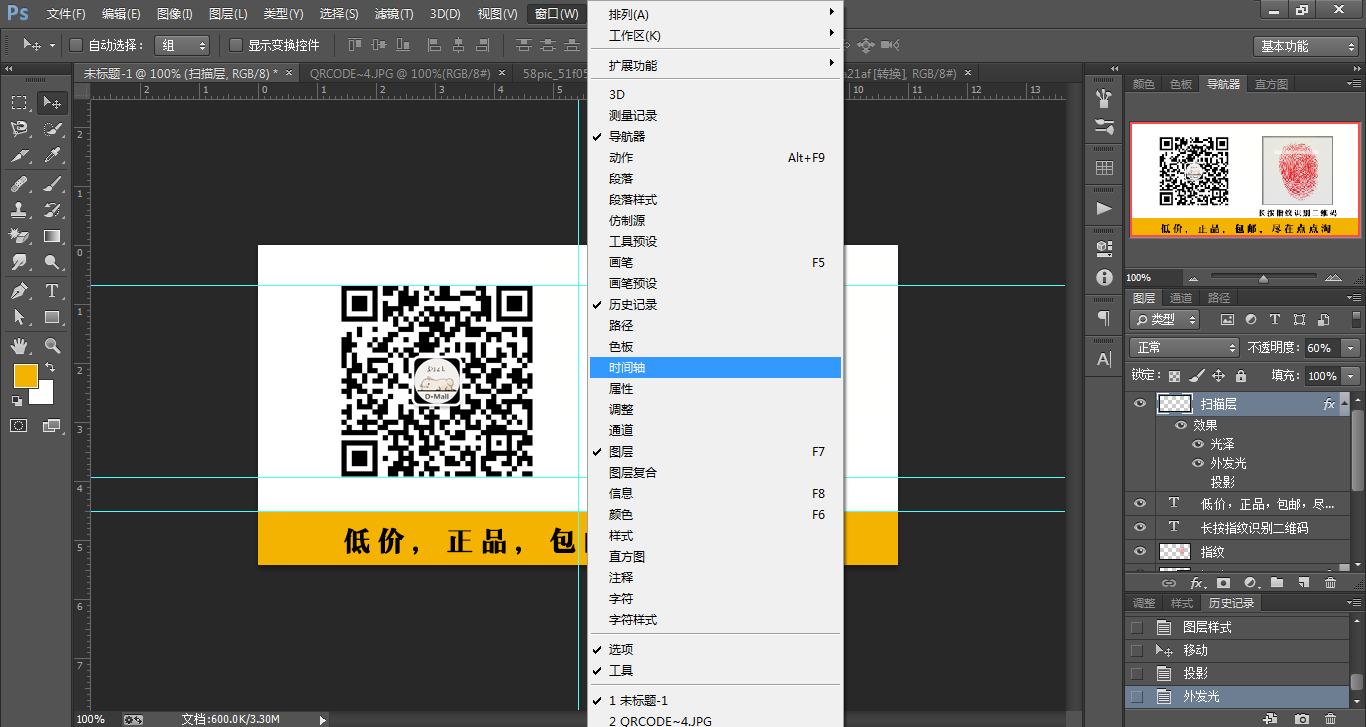The height and width of the screenshot is (727, 1366).
Task: Hide the 扫描层 layer eye
Action: pyautogui.click(x=1139, y=403)
